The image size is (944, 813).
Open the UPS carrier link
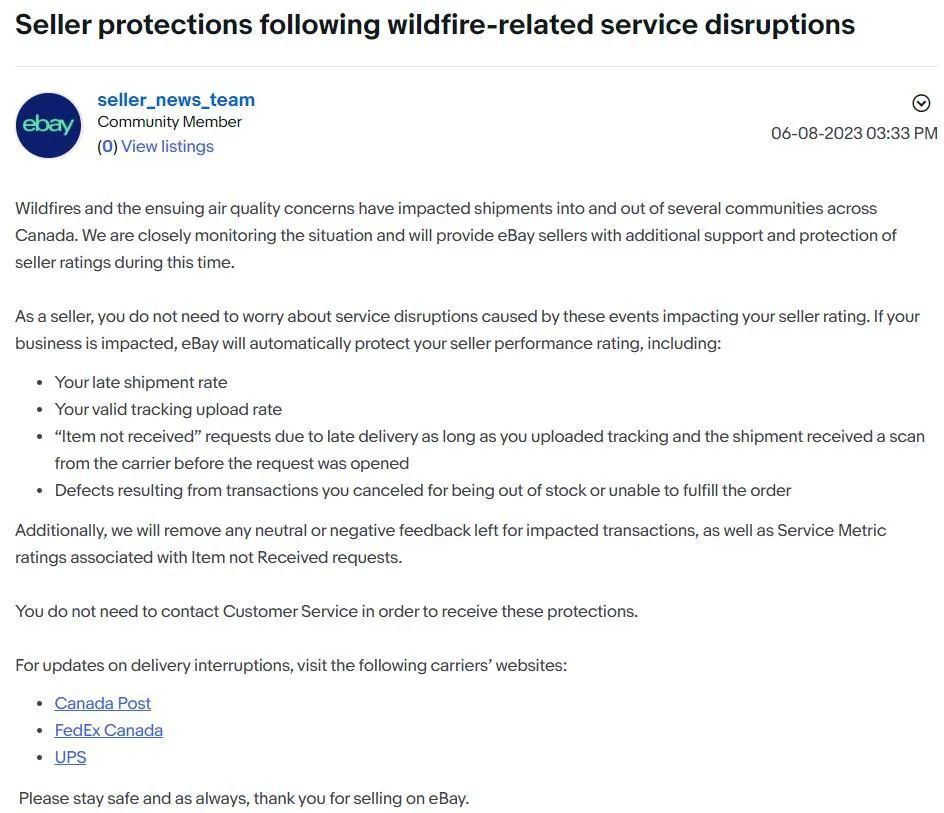pyautogui.click(x=70, y=757)
